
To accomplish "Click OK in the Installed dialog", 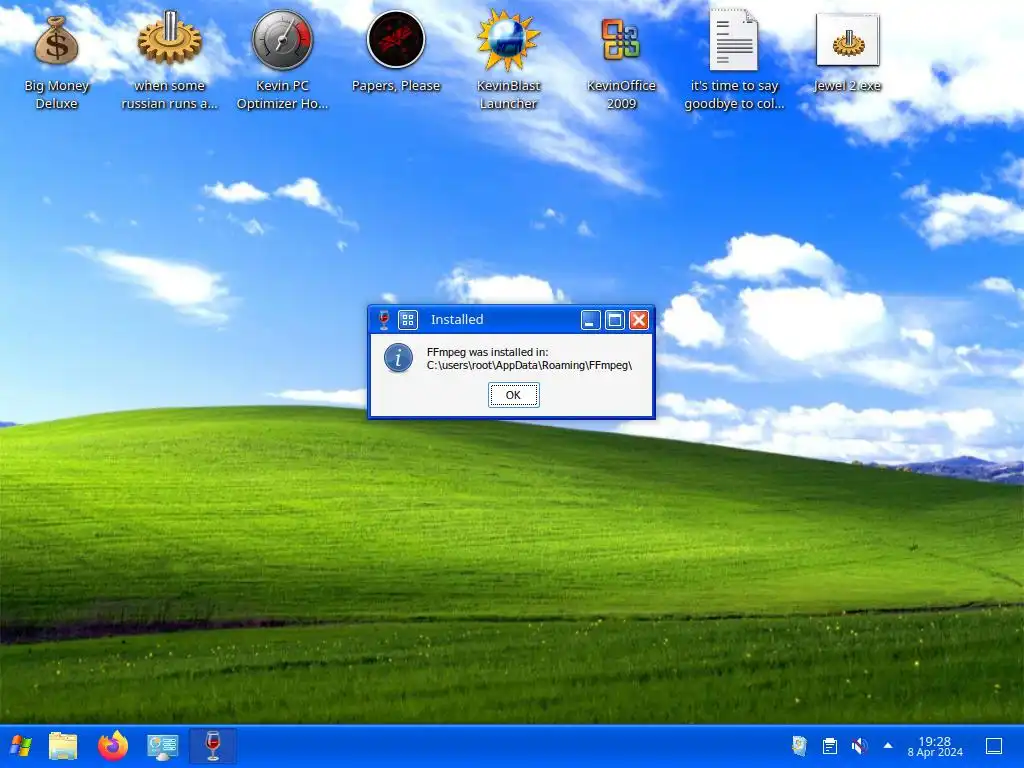I will click(x=513, y=395).
